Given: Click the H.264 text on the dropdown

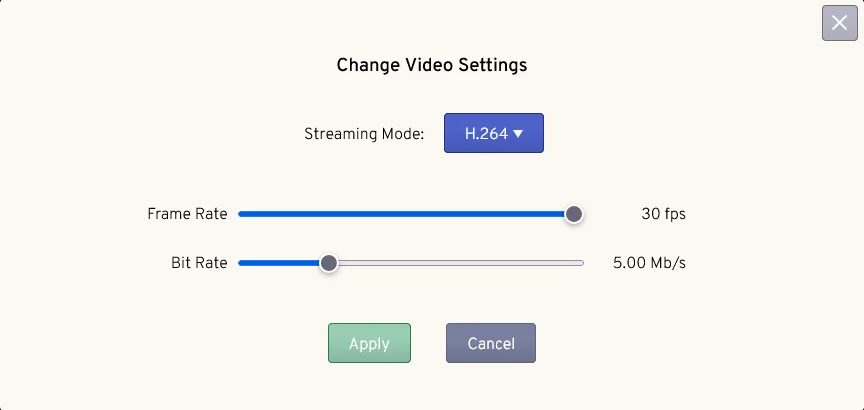Looking at the screenshot, I should [x=486, y=133].
